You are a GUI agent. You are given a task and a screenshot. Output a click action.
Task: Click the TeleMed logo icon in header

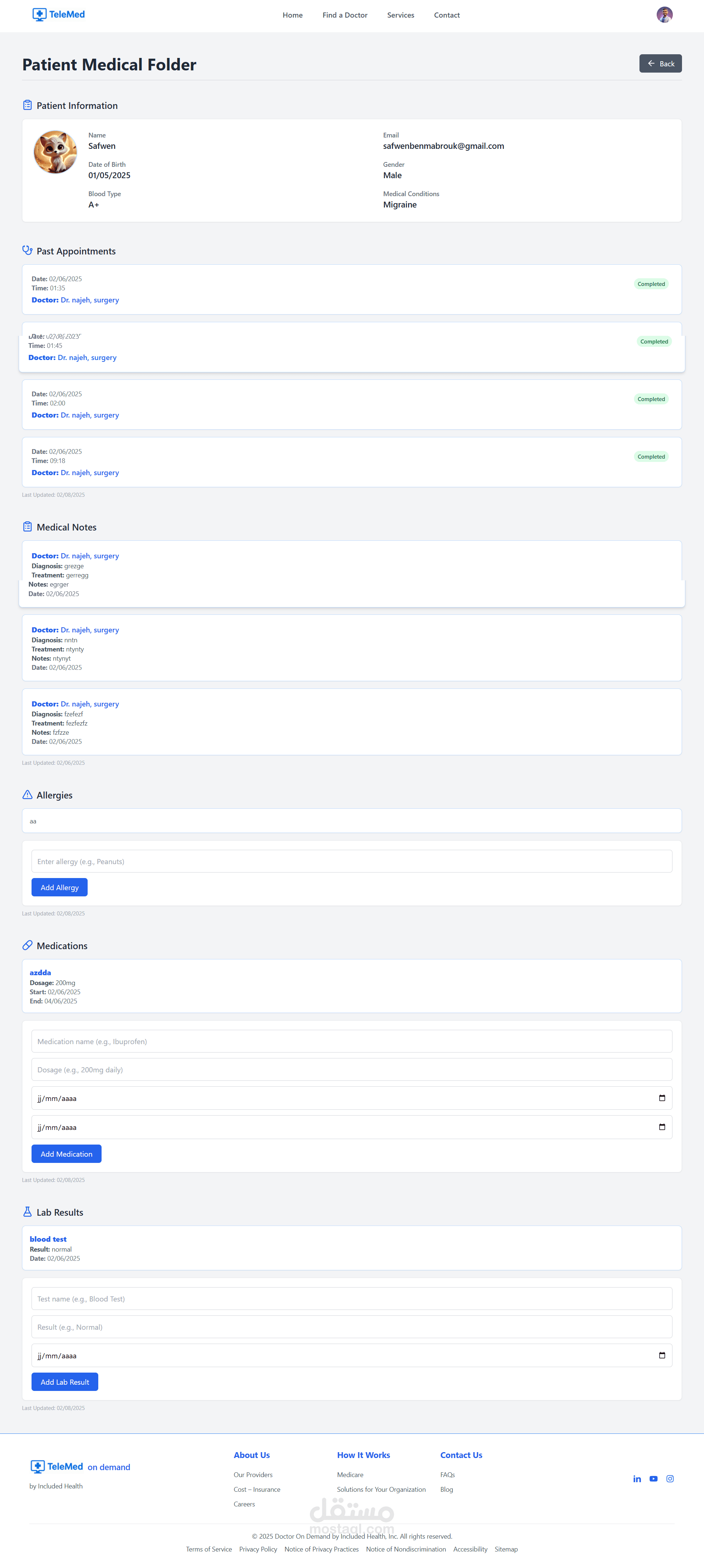[40, 15]
